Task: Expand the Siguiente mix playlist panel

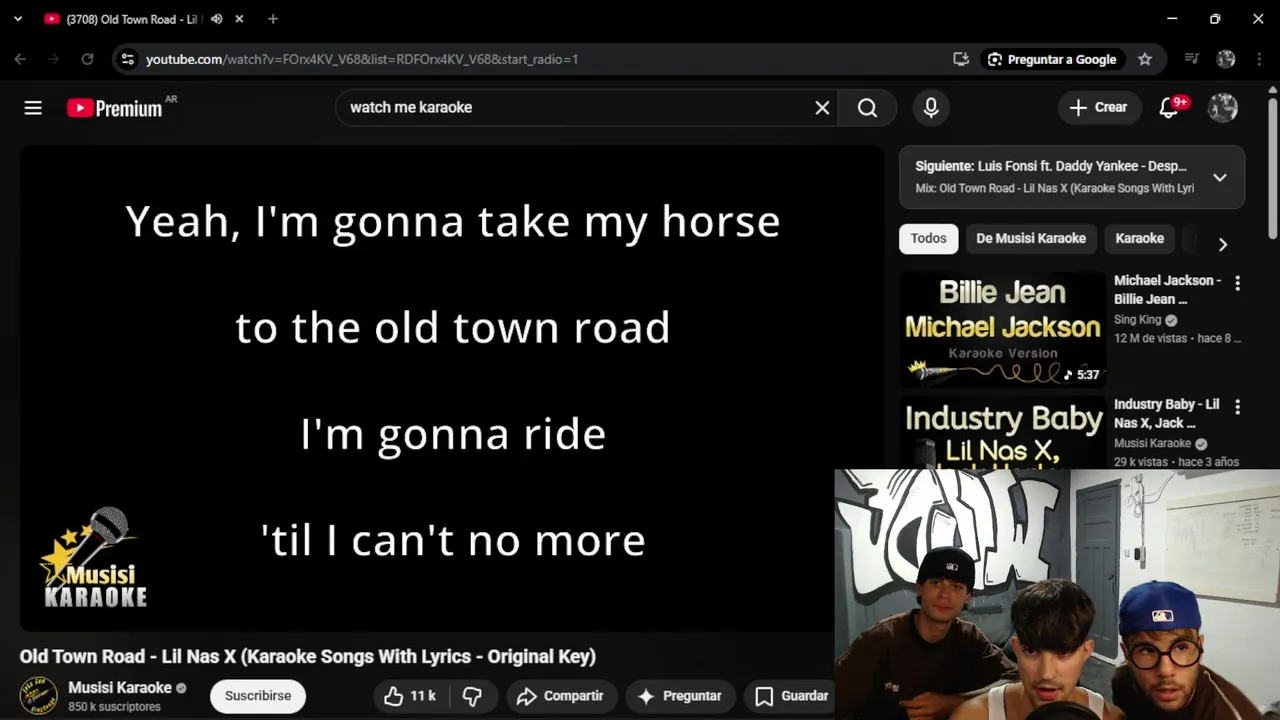Action: (1220, 178)
